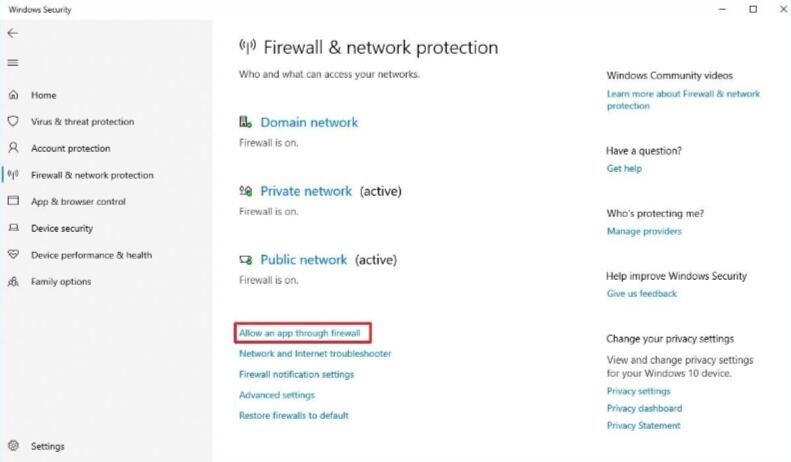Click the Account protection person icon
791x462 pixels.
coord(14,148)
